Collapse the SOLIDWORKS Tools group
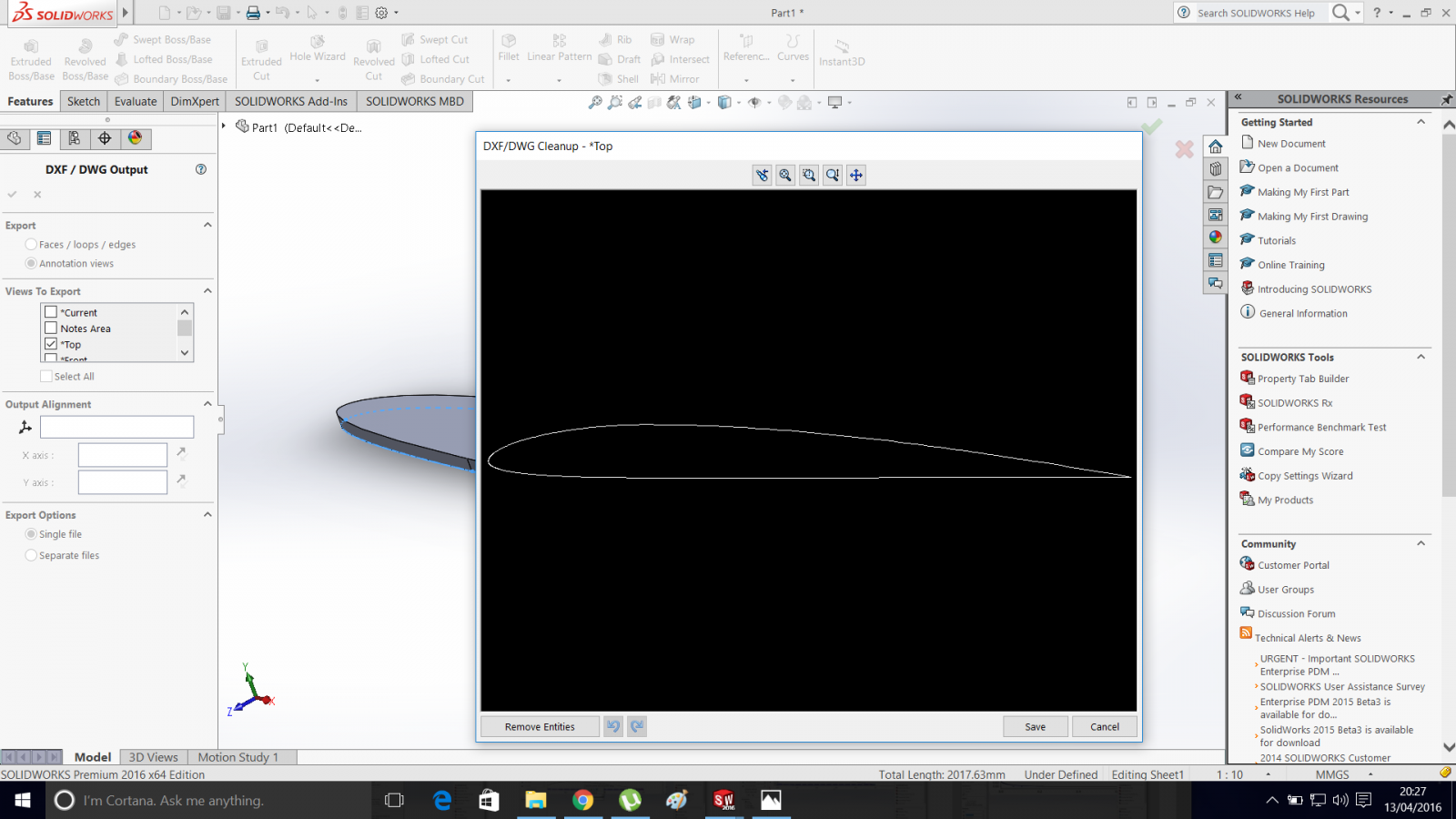1456x819 pixels. pyautogui.click(x=1421, y=357)
